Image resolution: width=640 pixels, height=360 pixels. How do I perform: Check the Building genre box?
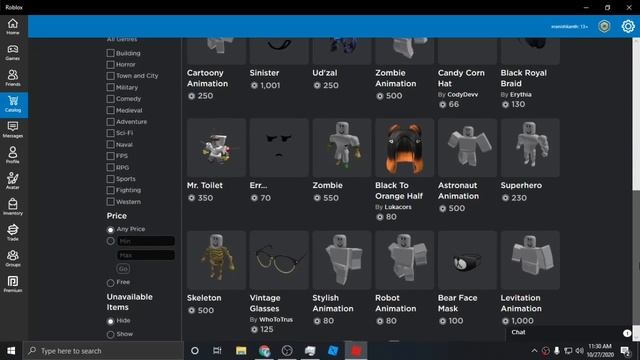click(110, 53)
